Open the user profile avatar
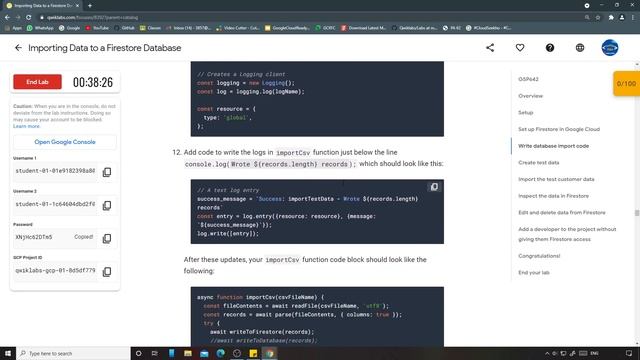The image size is (640, 360). 609,48
